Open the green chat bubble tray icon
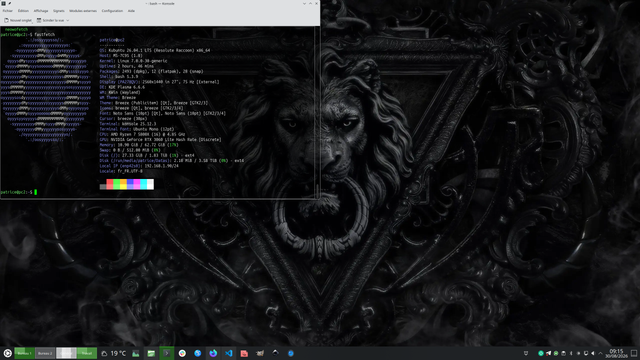The image size is (640, 360). [556, 353]
